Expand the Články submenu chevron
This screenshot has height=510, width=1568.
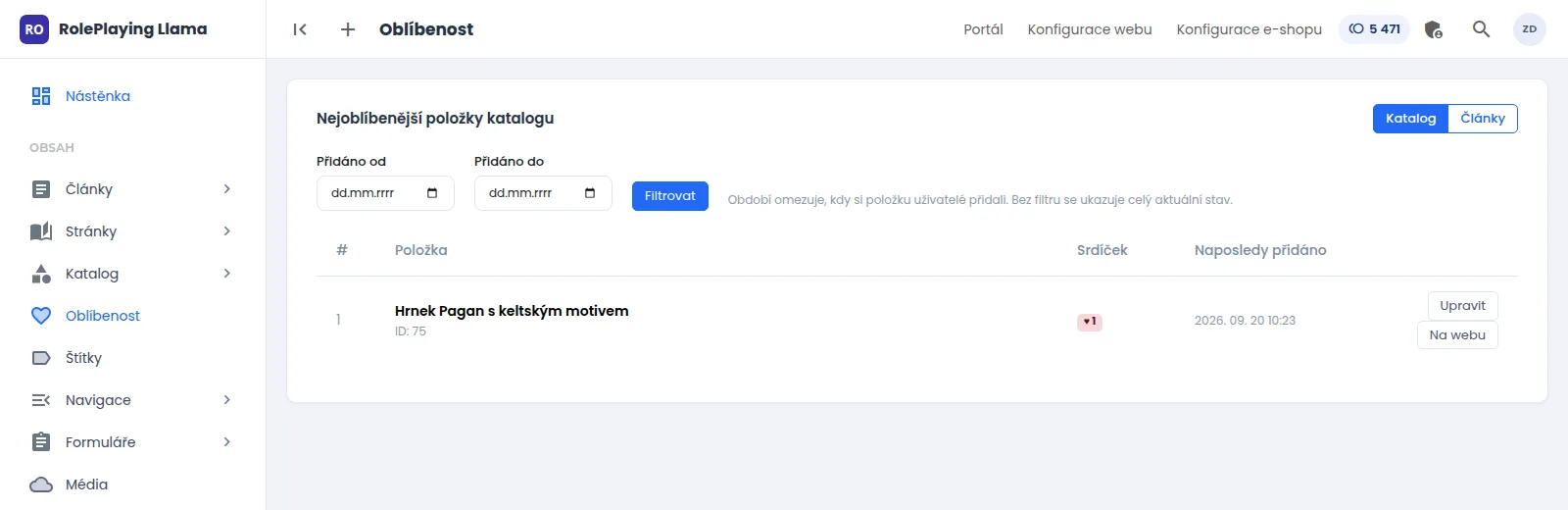pos(226,189)
